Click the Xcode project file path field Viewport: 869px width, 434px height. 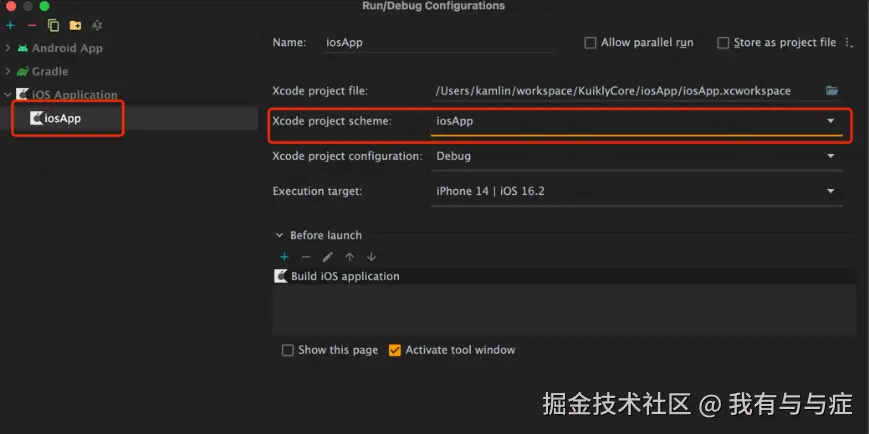(627, 91)
